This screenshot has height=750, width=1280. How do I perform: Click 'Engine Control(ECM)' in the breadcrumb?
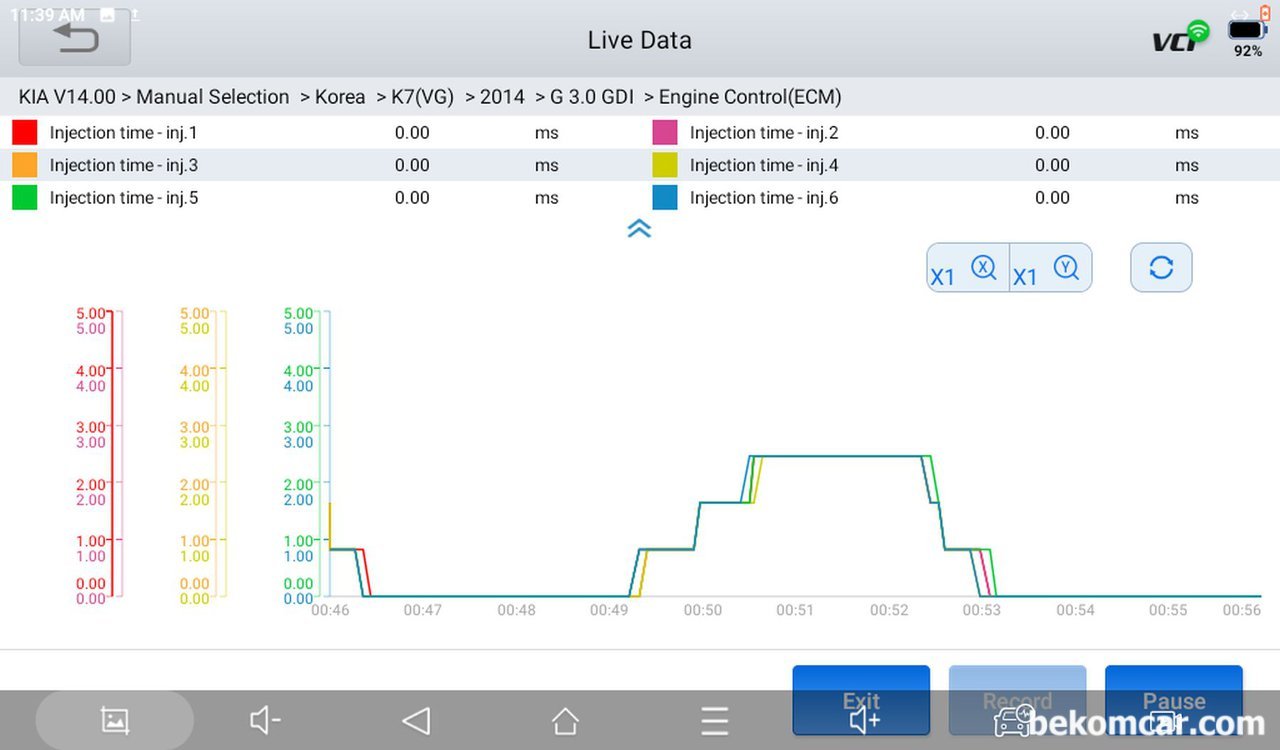coord(750,97)
